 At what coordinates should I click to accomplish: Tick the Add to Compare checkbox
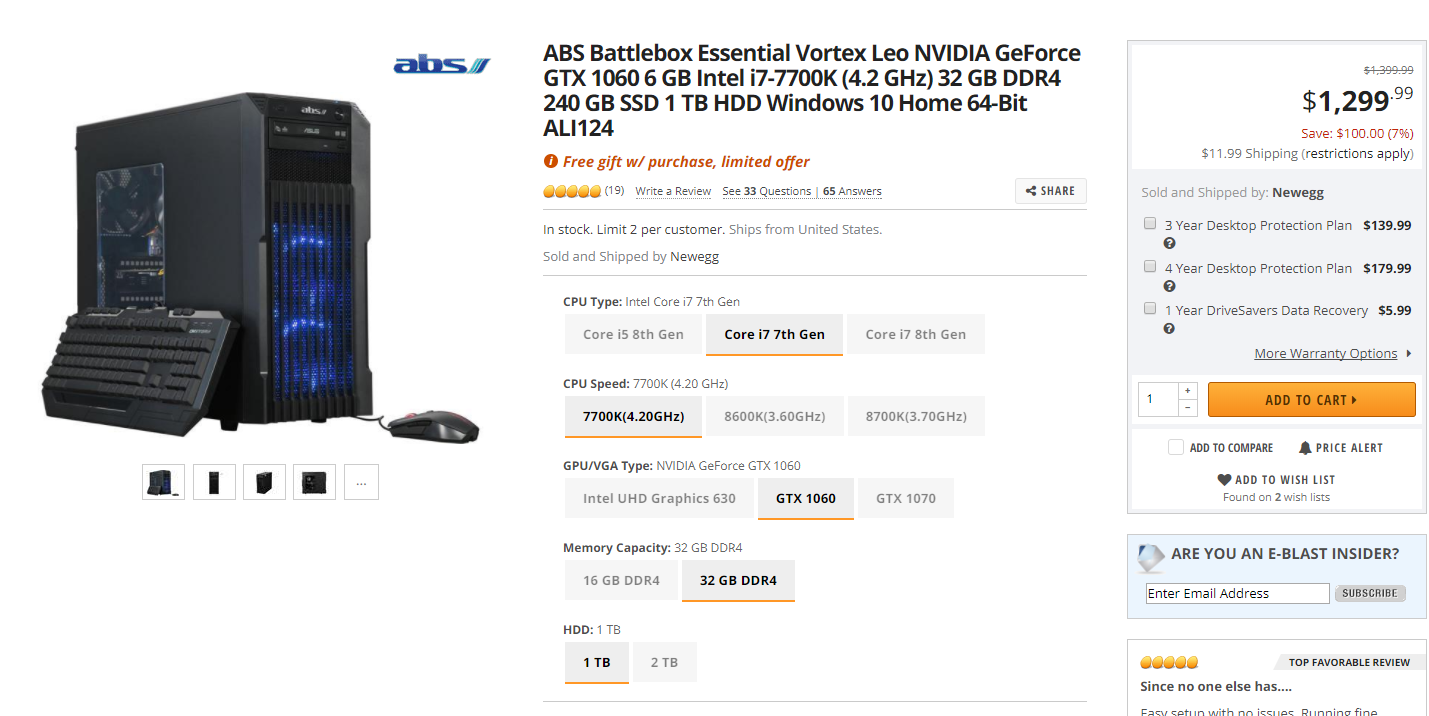pos(1176,448)
